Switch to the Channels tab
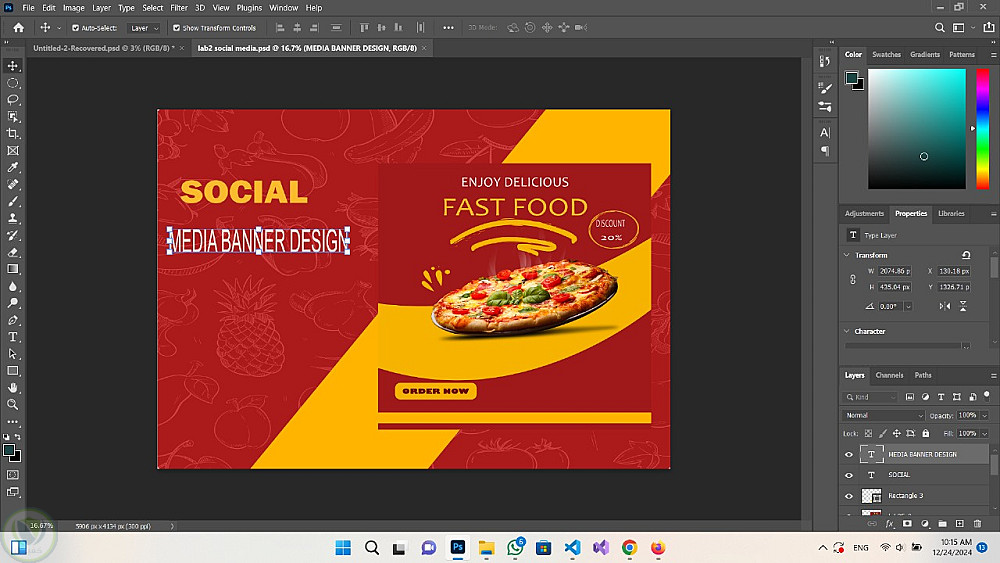 889,375
